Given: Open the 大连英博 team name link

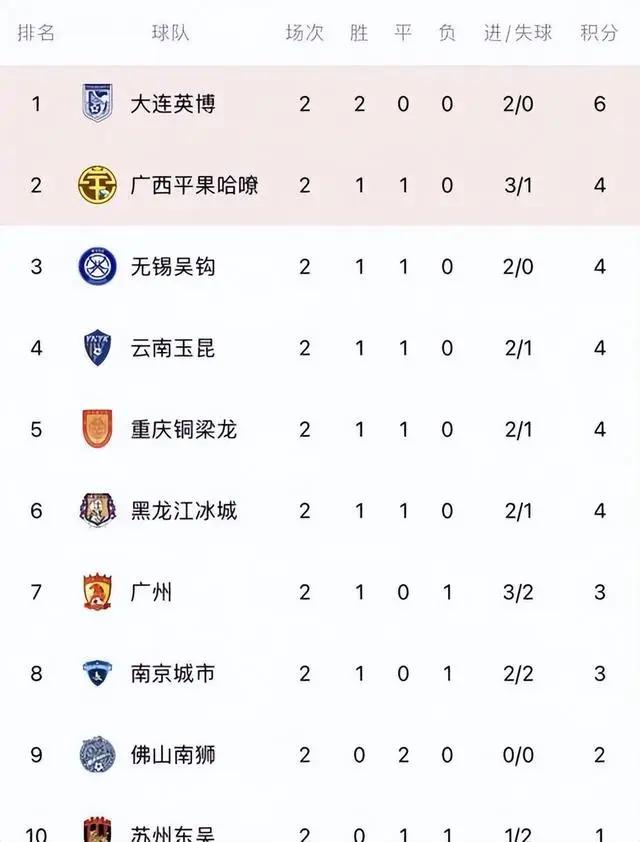Looking at the screenshot, I should point(173,104).
